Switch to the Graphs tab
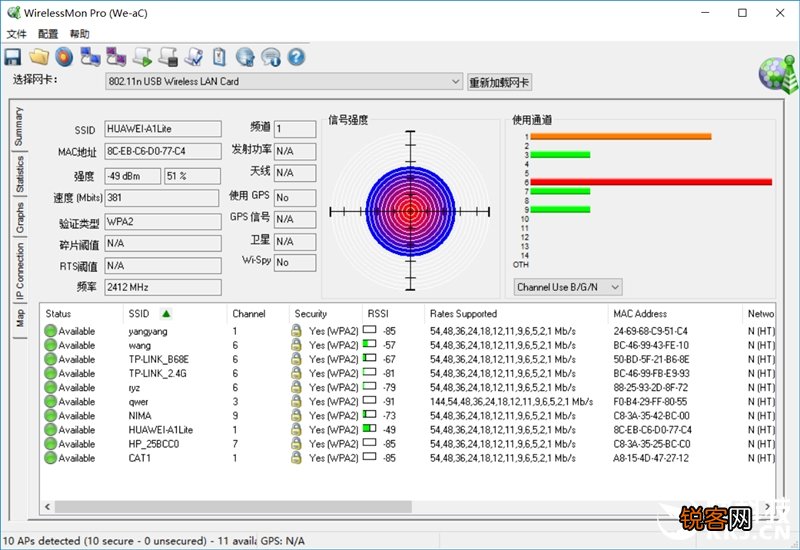This screenshot has width=800, height=550. [x=19, y=218]
